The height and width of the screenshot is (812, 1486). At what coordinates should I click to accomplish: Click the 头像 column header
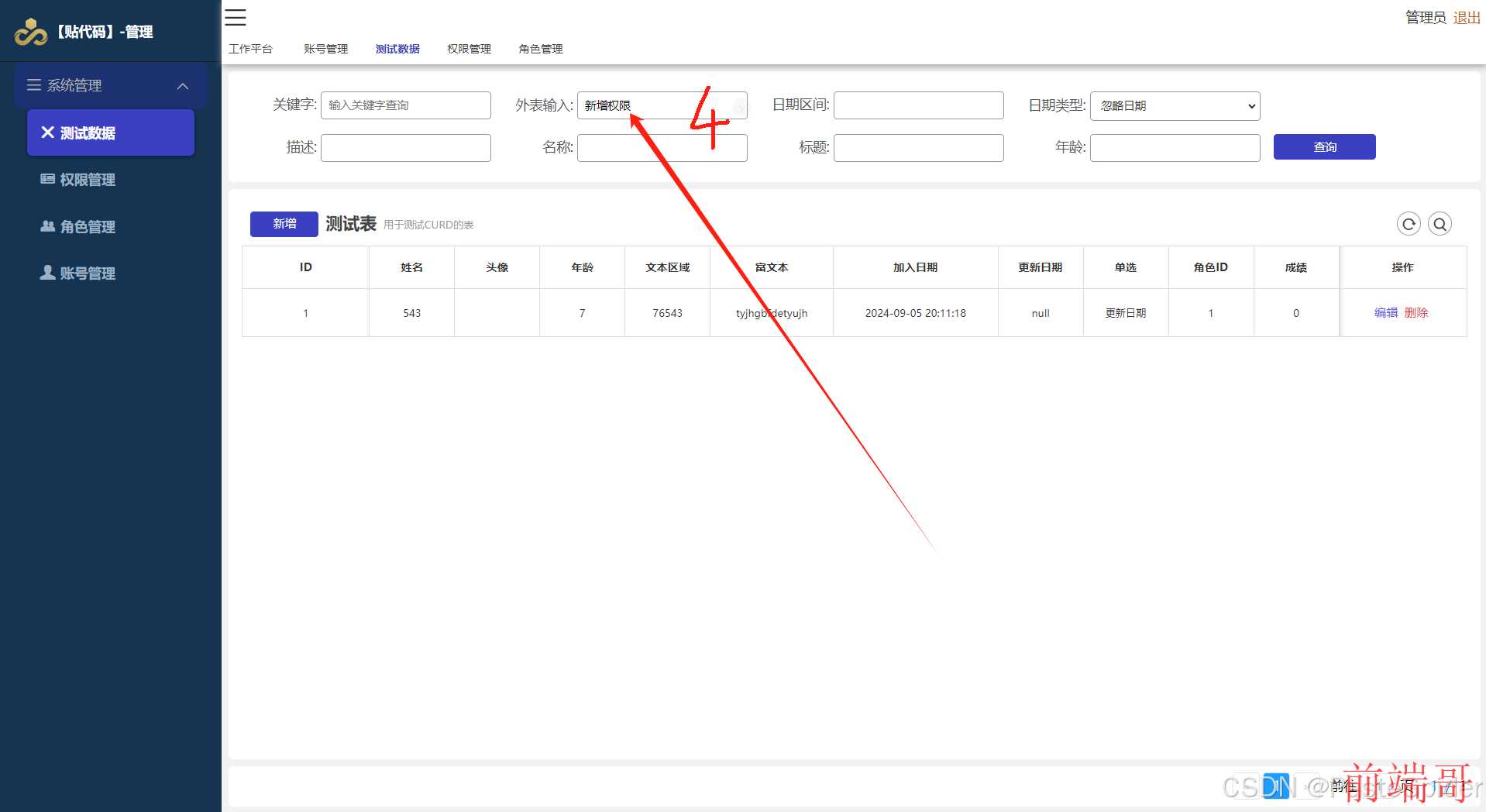pyautogui.click(x=497, y=267)
